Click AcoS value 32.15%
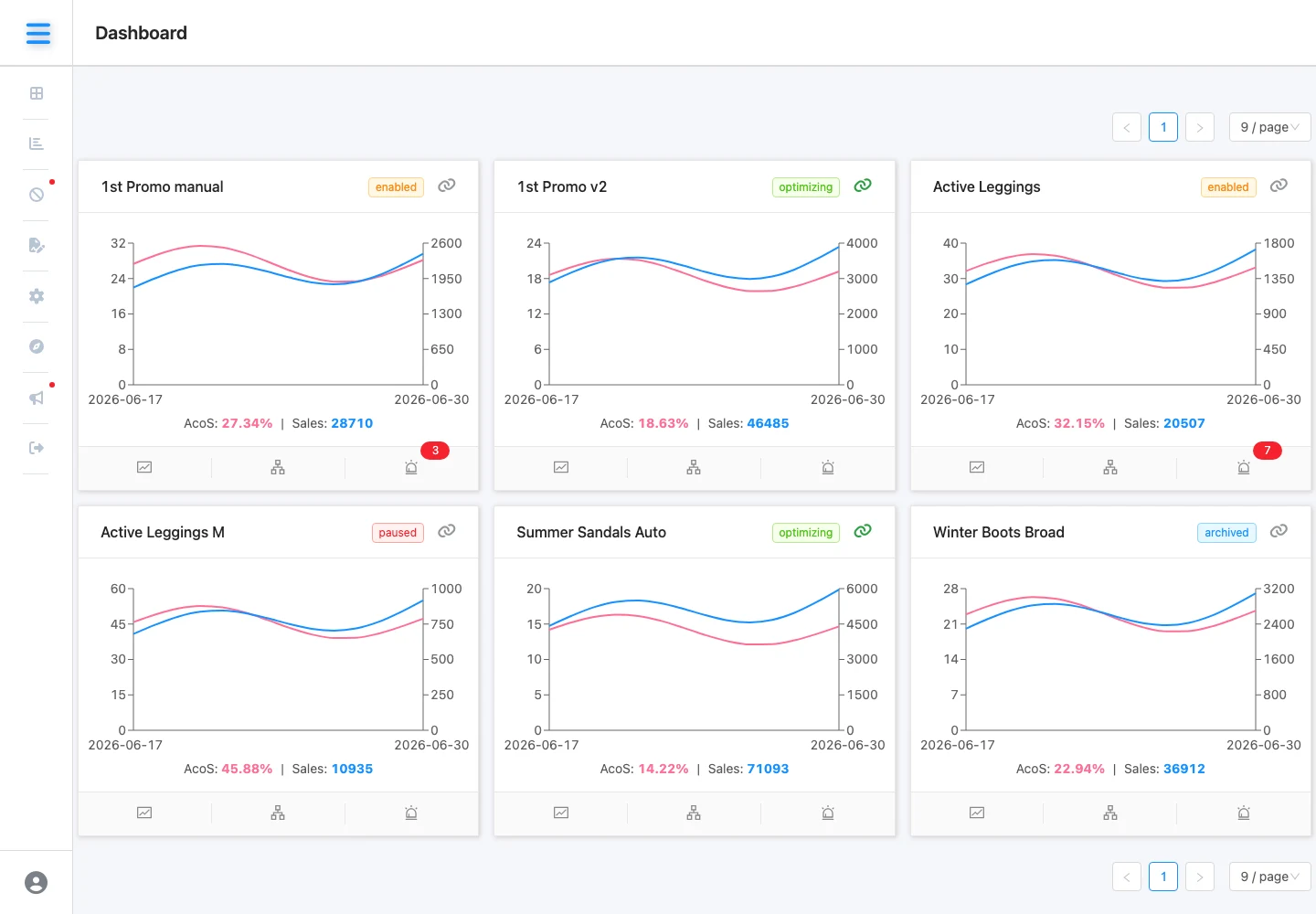This screenshot has width=1316, height=914. click(1079, 423)
